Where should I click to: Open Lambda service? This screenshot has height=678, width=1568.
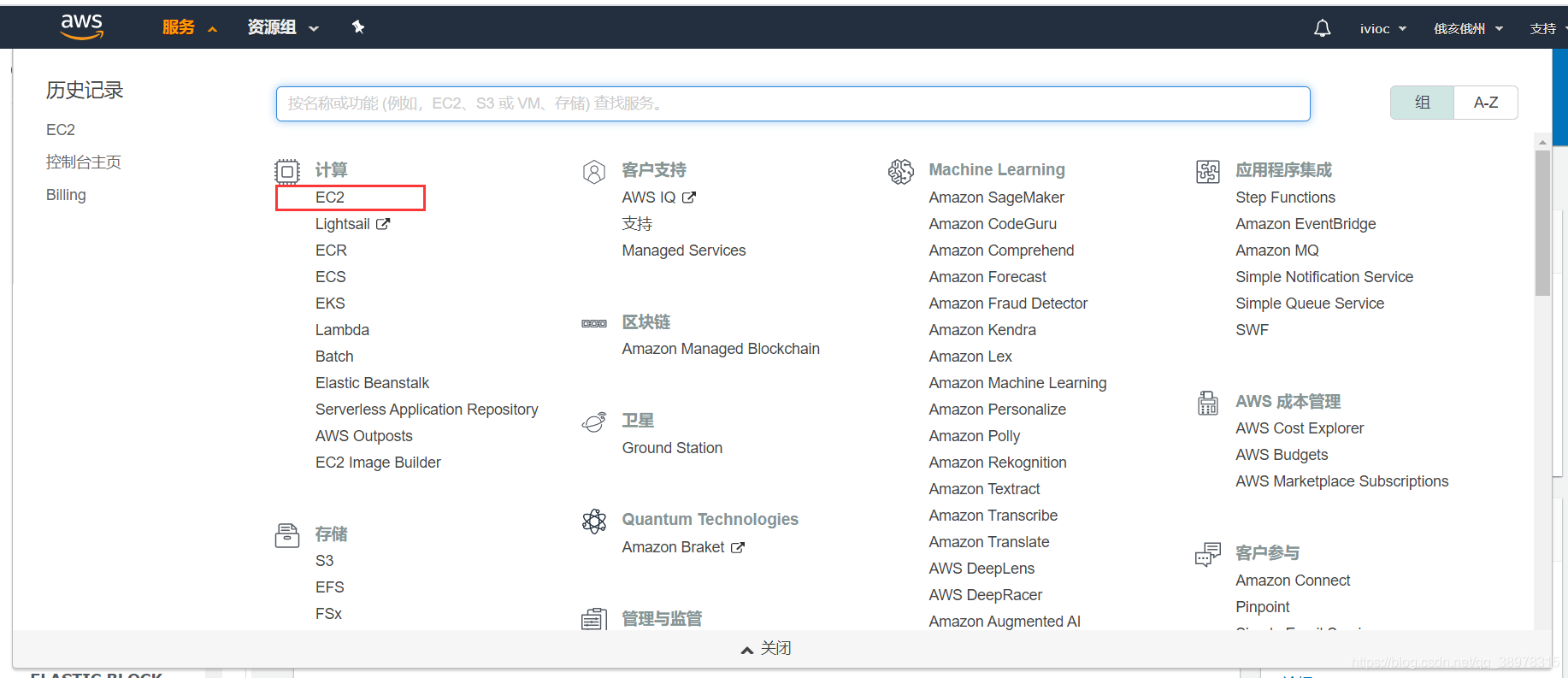tap(342, 330)
